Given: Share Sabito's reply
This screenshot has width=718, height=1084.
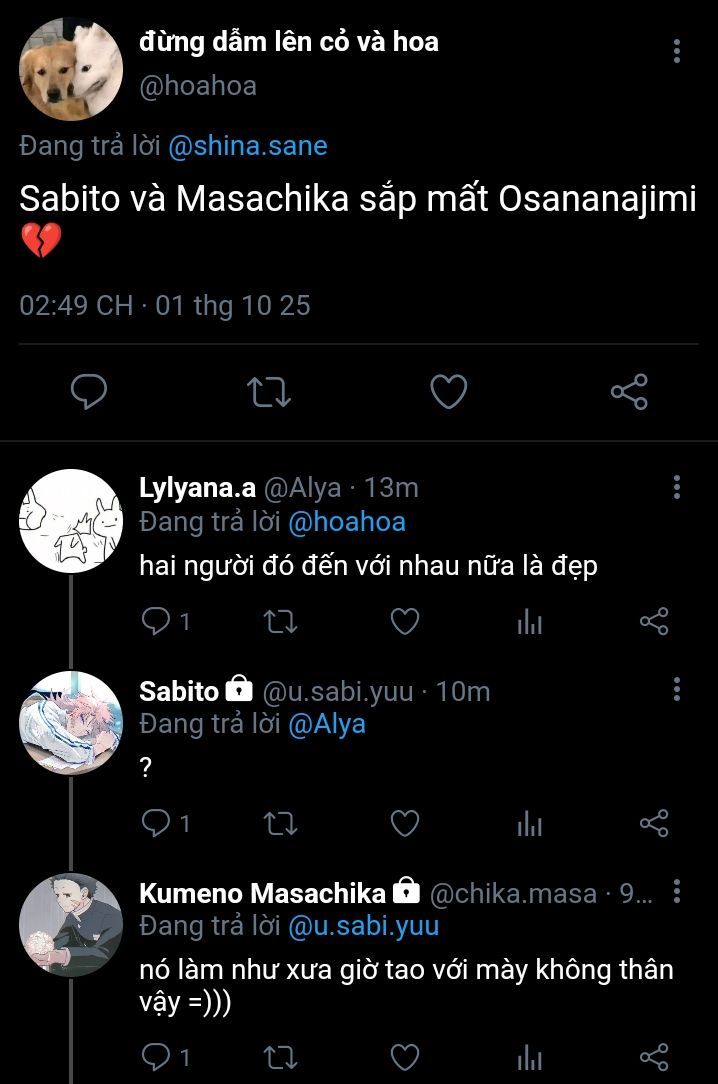Looking at the screenshot, I should 653,823.
